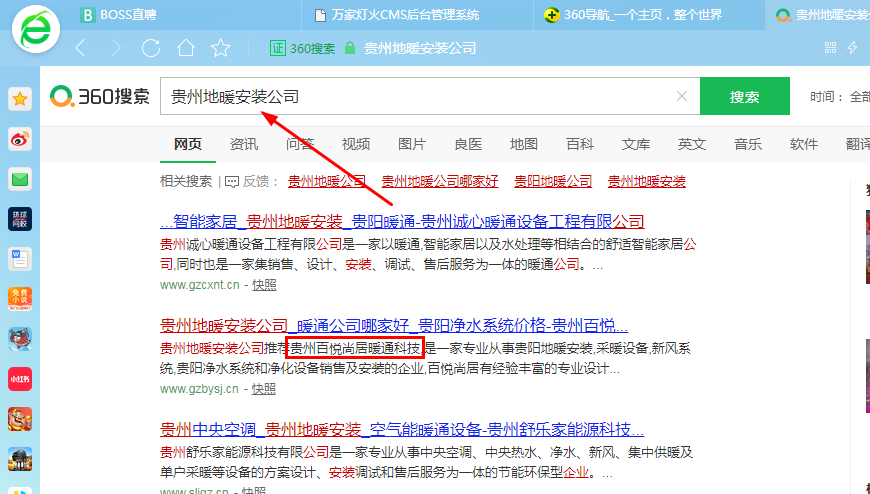The height and width of the screenshot is (494, 870).
Task: Open the soldier shooter game icon in the sidebar
Action: pos(20,459)
